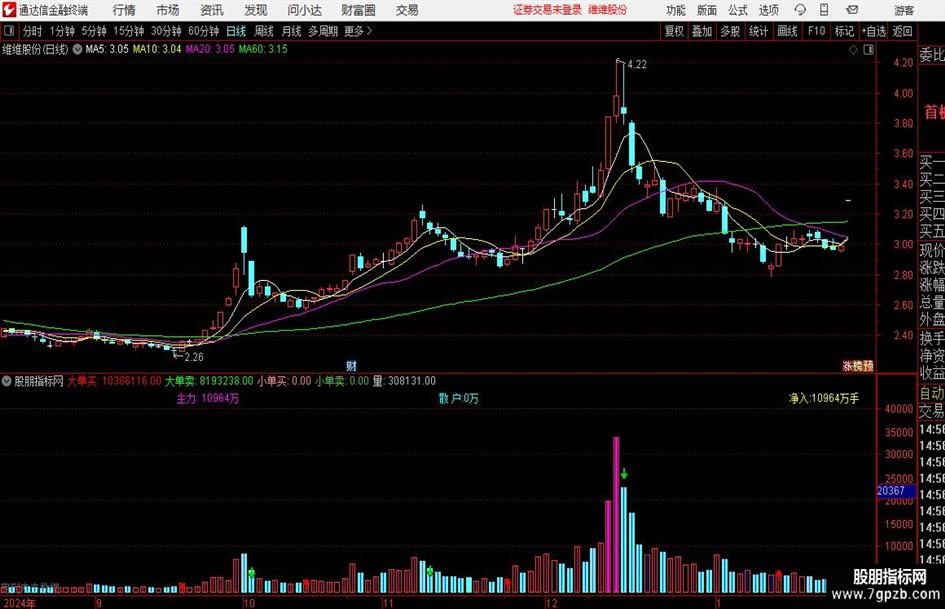Screen dimensions: 945x609
Task: Click the green down arrow on volume peak
Action: tap(624, 474)
